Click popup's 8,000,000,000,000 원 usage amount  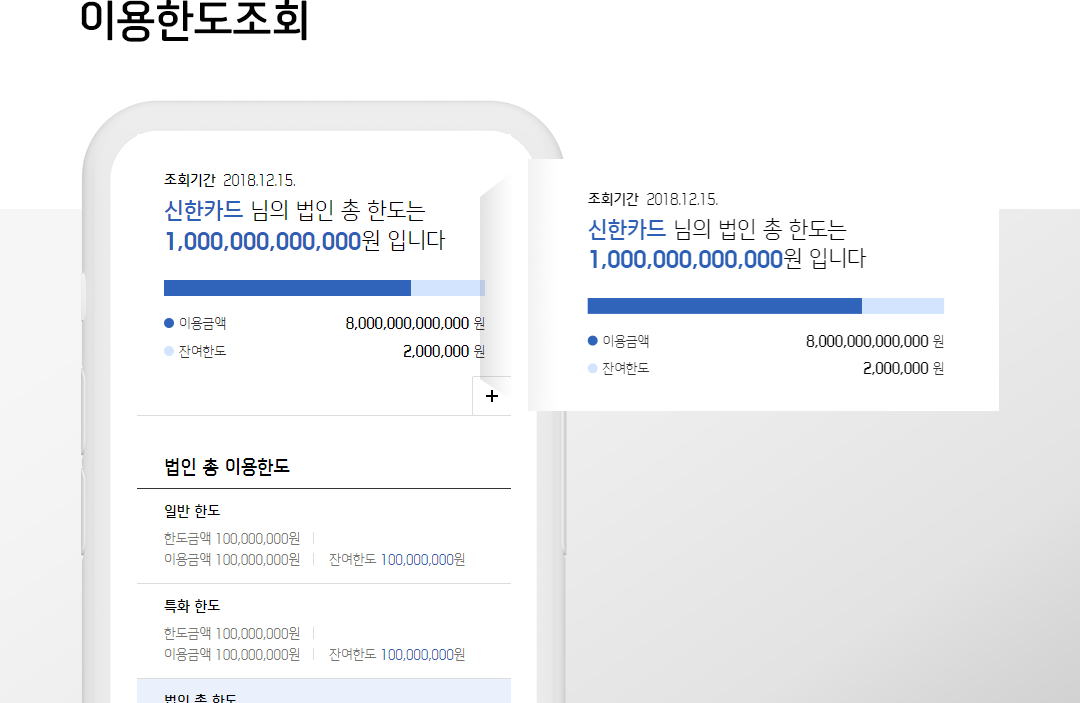click(875, 341)
